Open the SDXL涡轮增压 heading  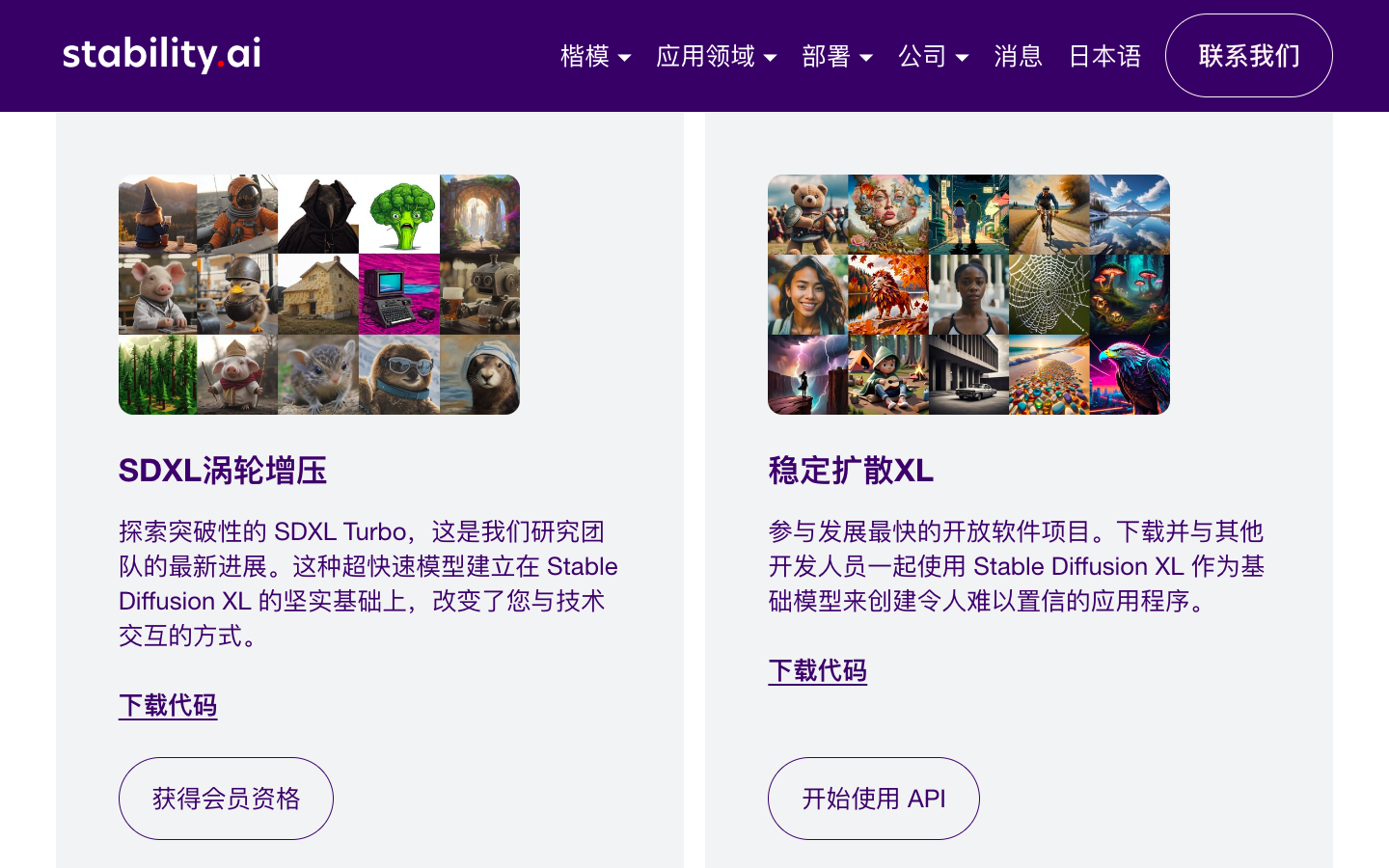click(x=223, y=471)
